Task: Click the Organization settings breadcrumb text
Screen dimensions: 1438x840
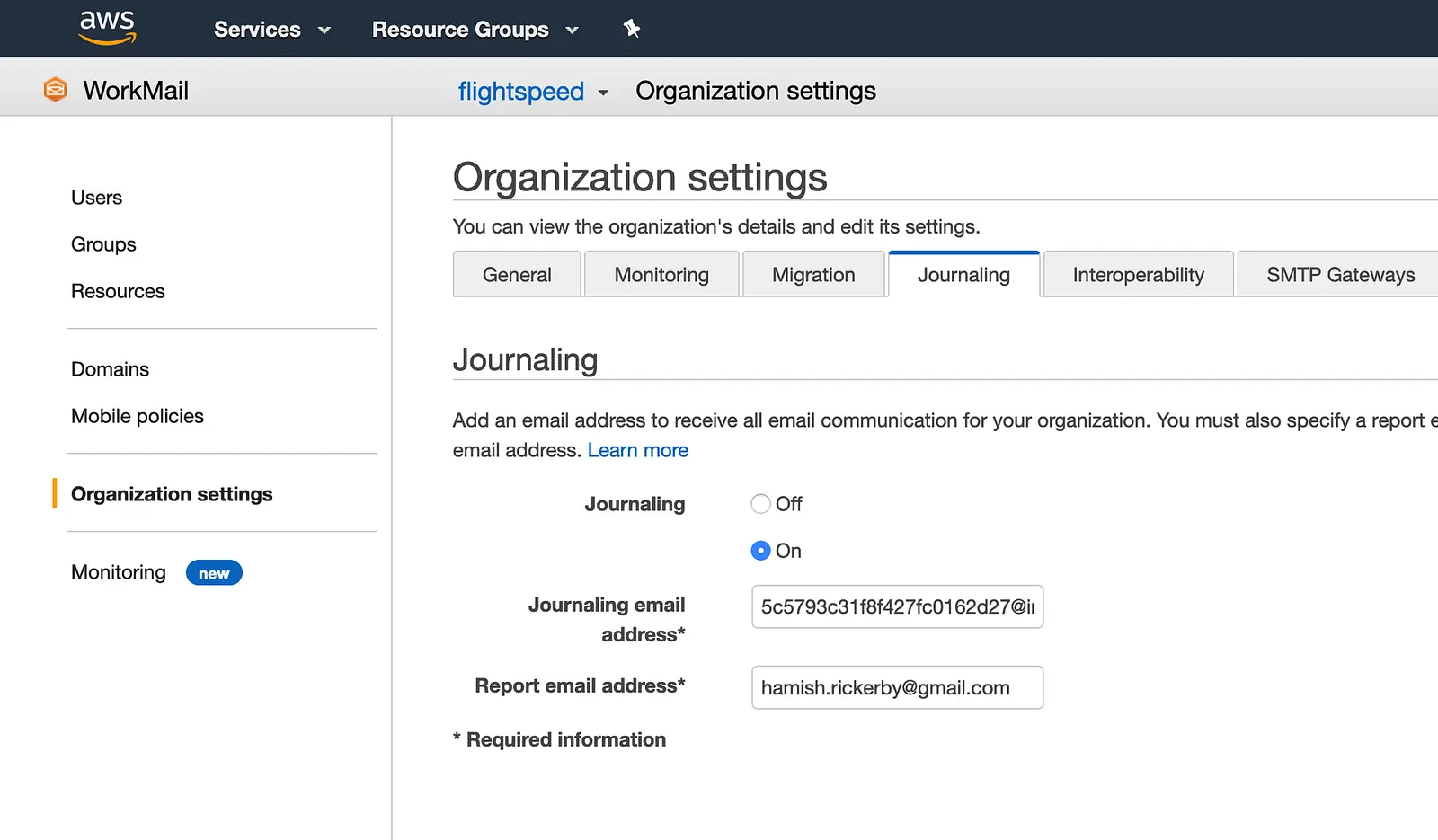Action: click(756, 91)
